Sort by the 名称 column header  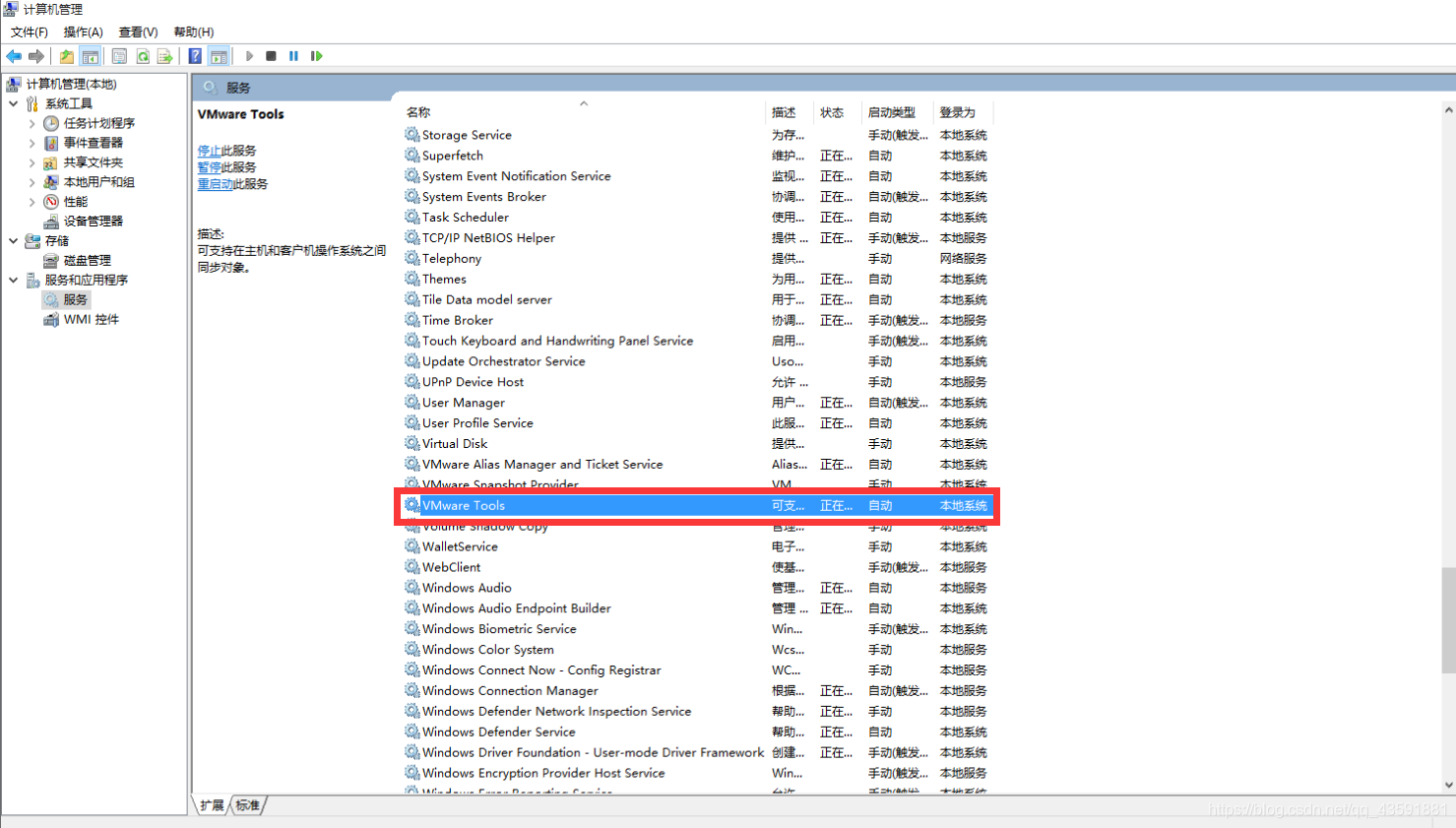pyautogui.click(x=583, y=112)
